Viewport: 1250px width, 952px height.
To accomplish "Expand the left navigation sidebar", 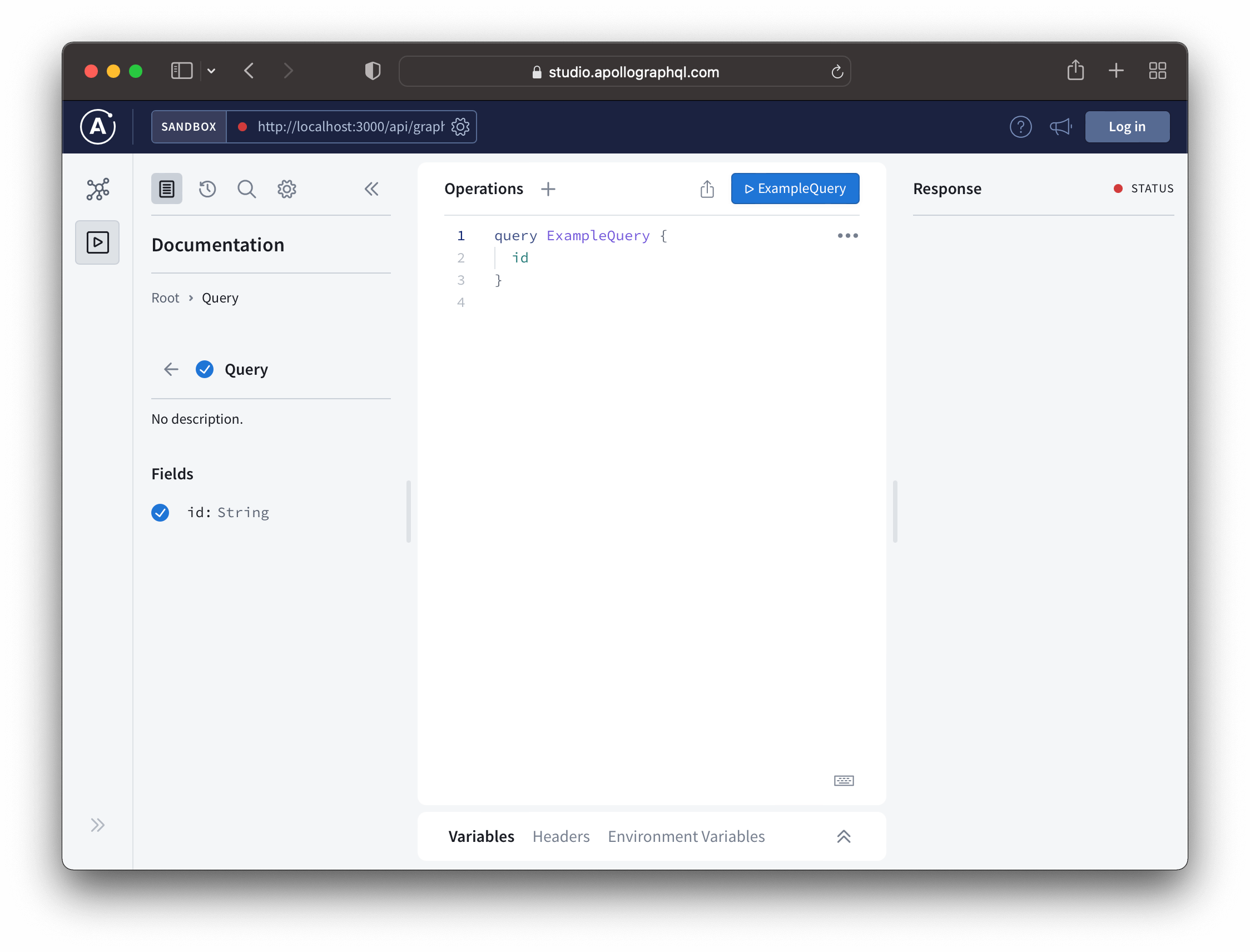I will point(97,825).
